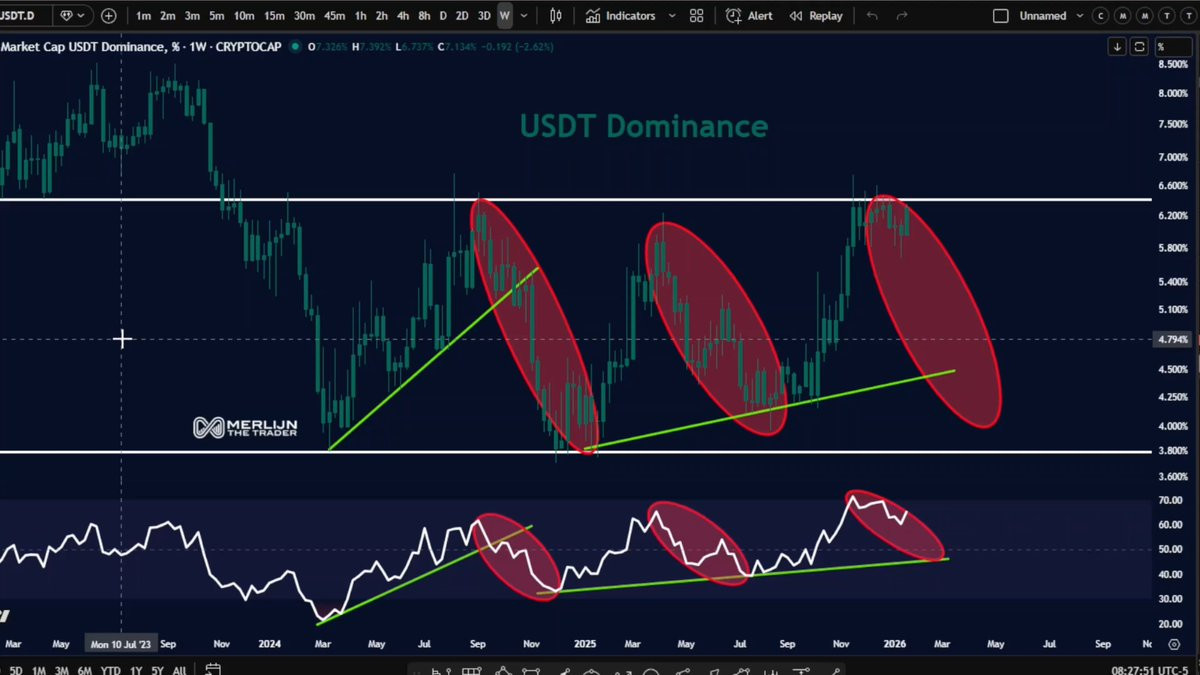1200x675 pixels.
Task: Open the indicator templates grid icon
Action: (696, 16)
